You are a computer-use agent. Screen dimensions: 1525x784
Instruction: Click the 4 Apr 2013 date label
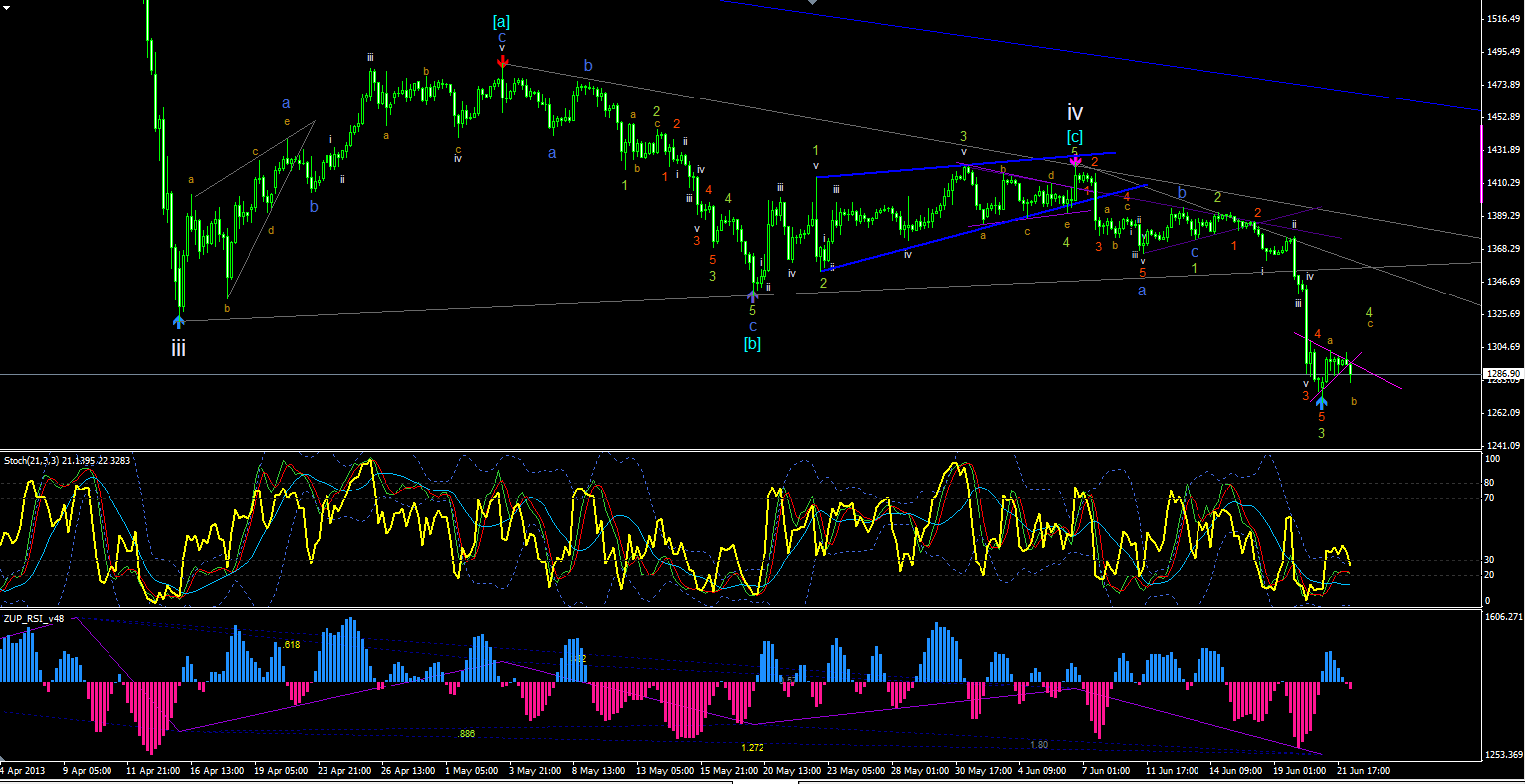coord(23,770)
